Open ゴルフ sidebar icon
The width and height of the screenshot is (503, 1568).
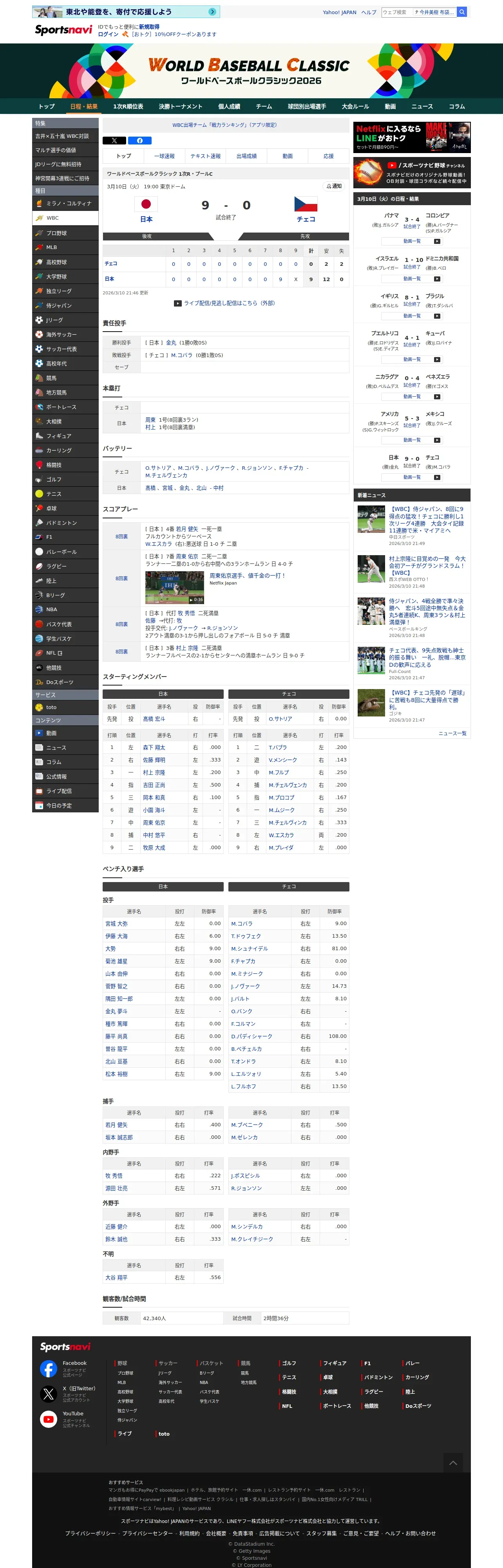click(x=40, y=480)
